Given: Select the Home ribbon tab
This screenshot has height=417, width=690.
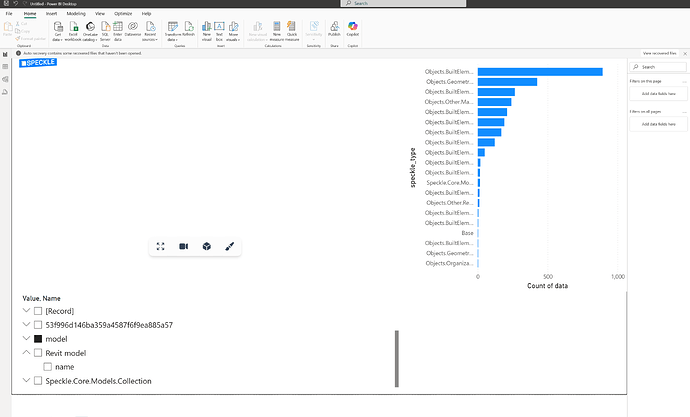Looking at the screenshot, I should (30, 14).
